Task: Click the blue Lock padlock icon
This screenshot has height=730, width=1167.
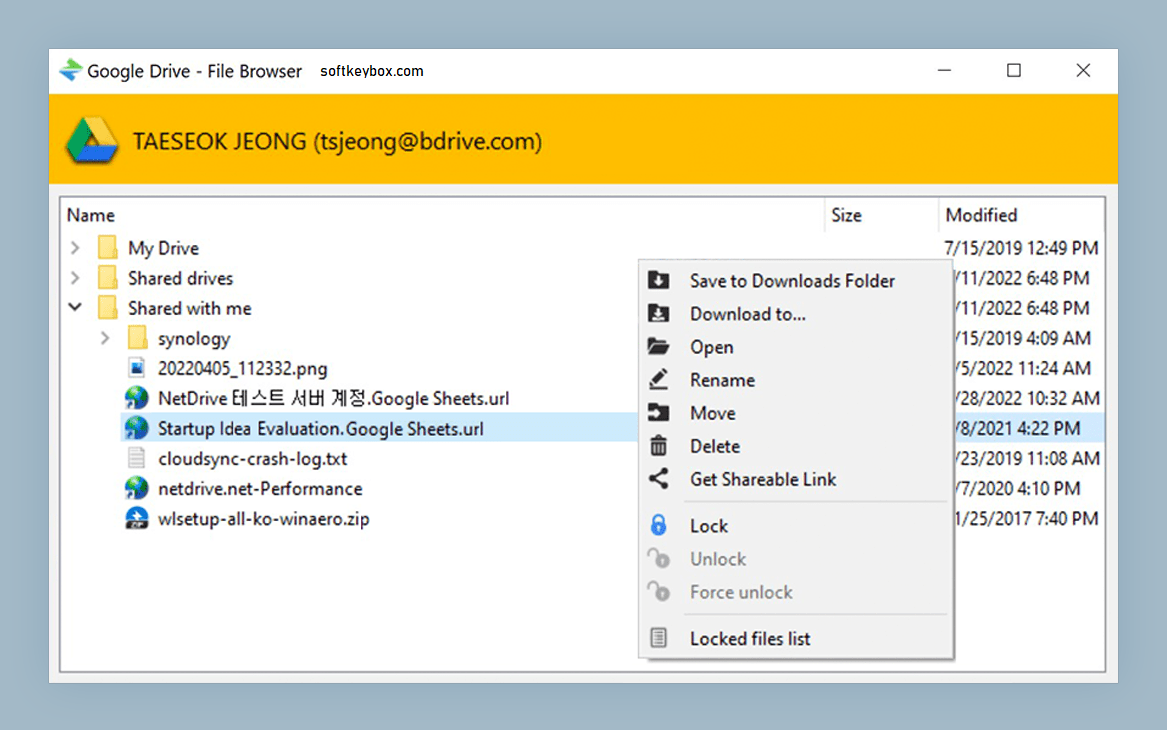Action: pyautogui.click(x=660, y=525)
